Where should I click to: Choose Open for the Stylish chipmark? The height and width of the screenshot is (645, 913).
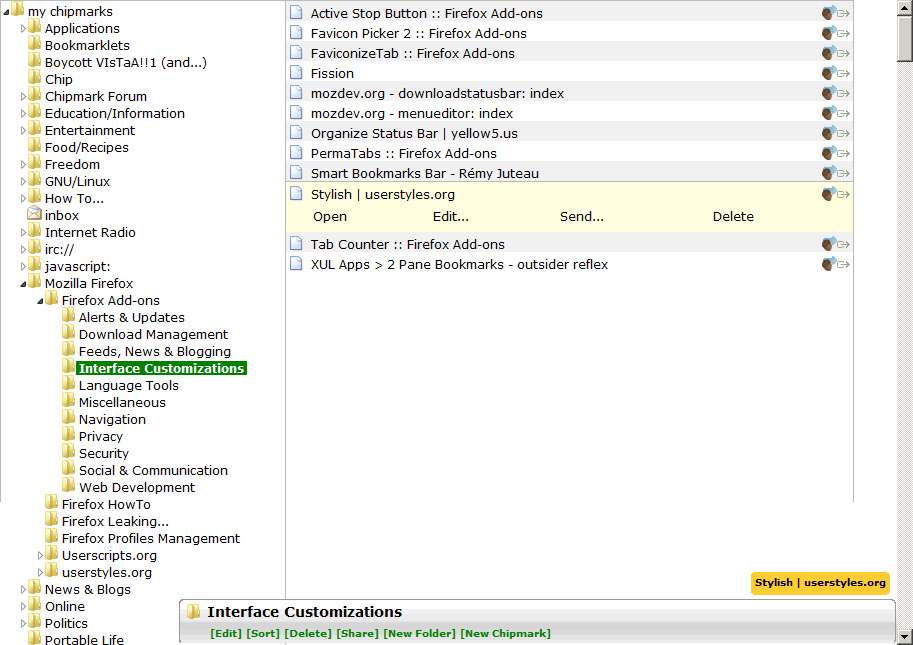click(330, 217)
